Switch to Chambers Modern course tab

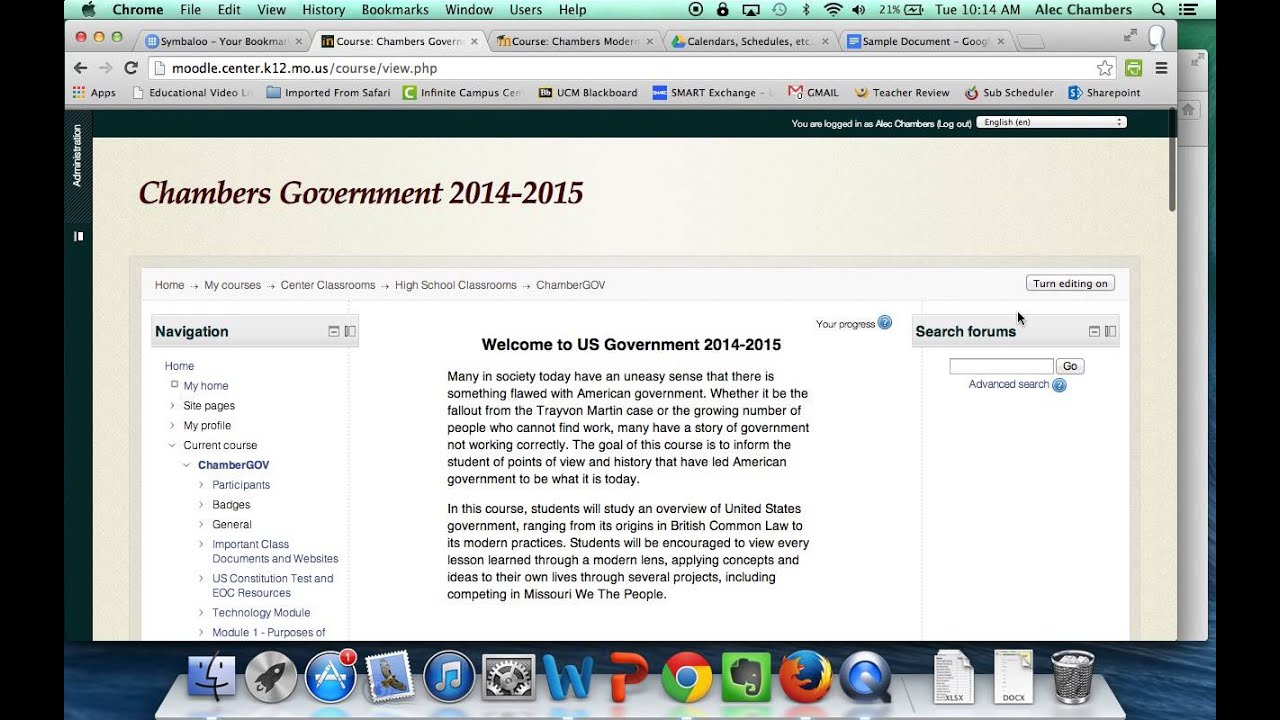pyautogui.click(x=575, y=41)
